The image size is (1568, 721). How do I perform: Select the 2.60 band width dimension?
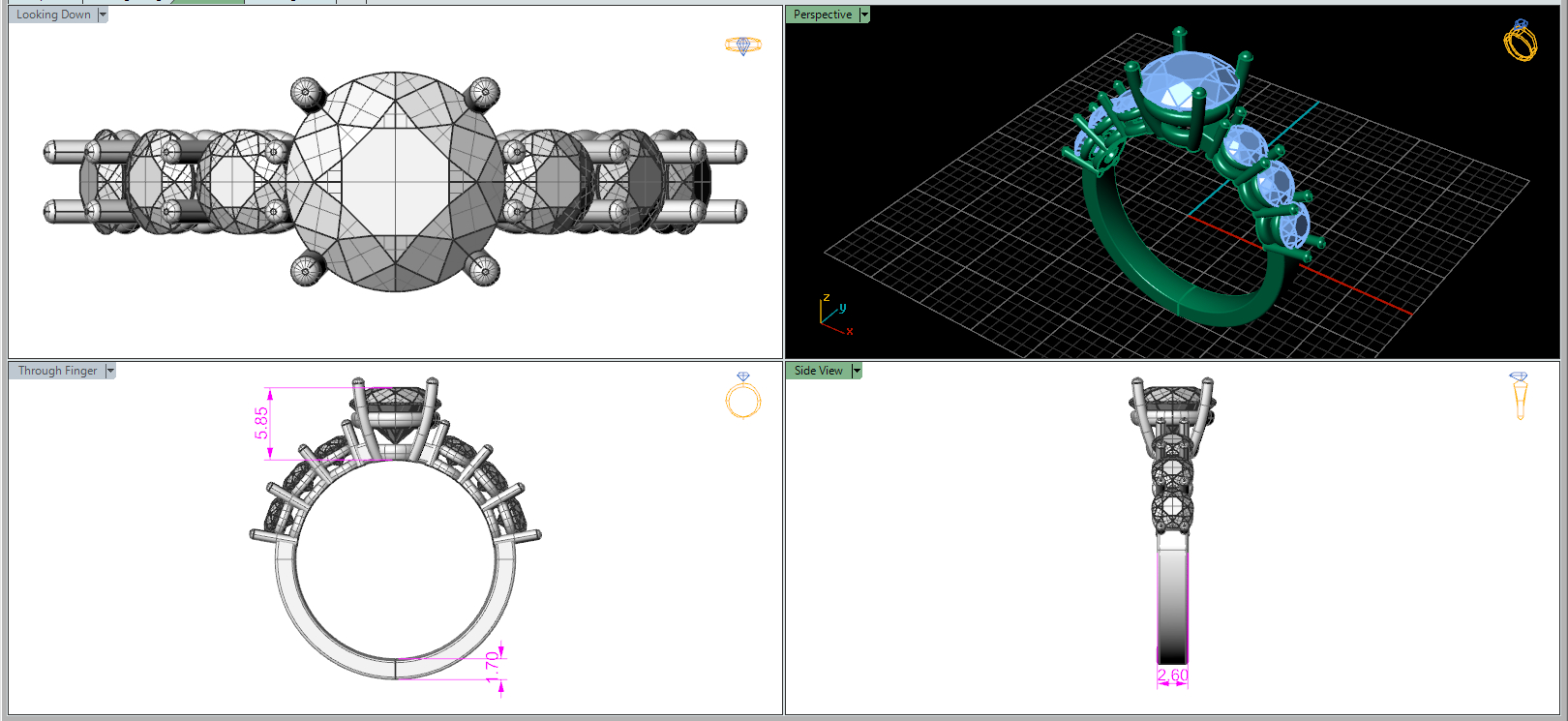(x=1172, y=675)
